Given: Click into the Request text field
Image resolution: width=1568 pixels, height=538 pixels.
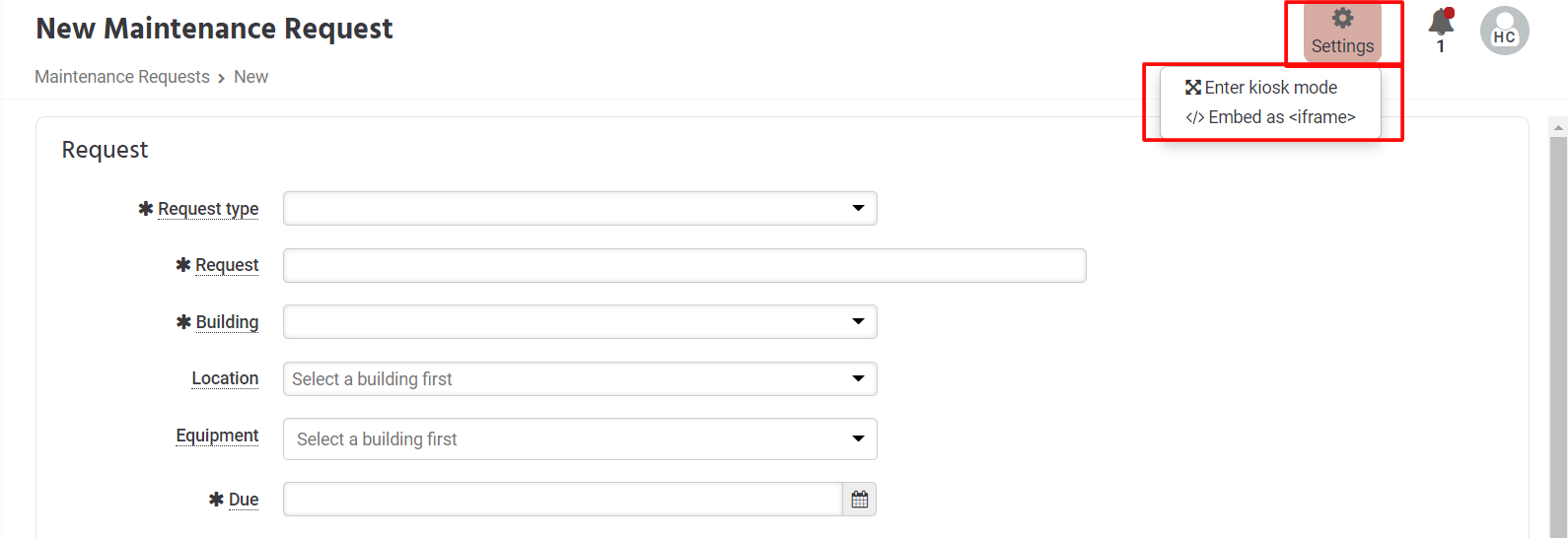Looking at the screenshot, I should [x=684, y=266].
